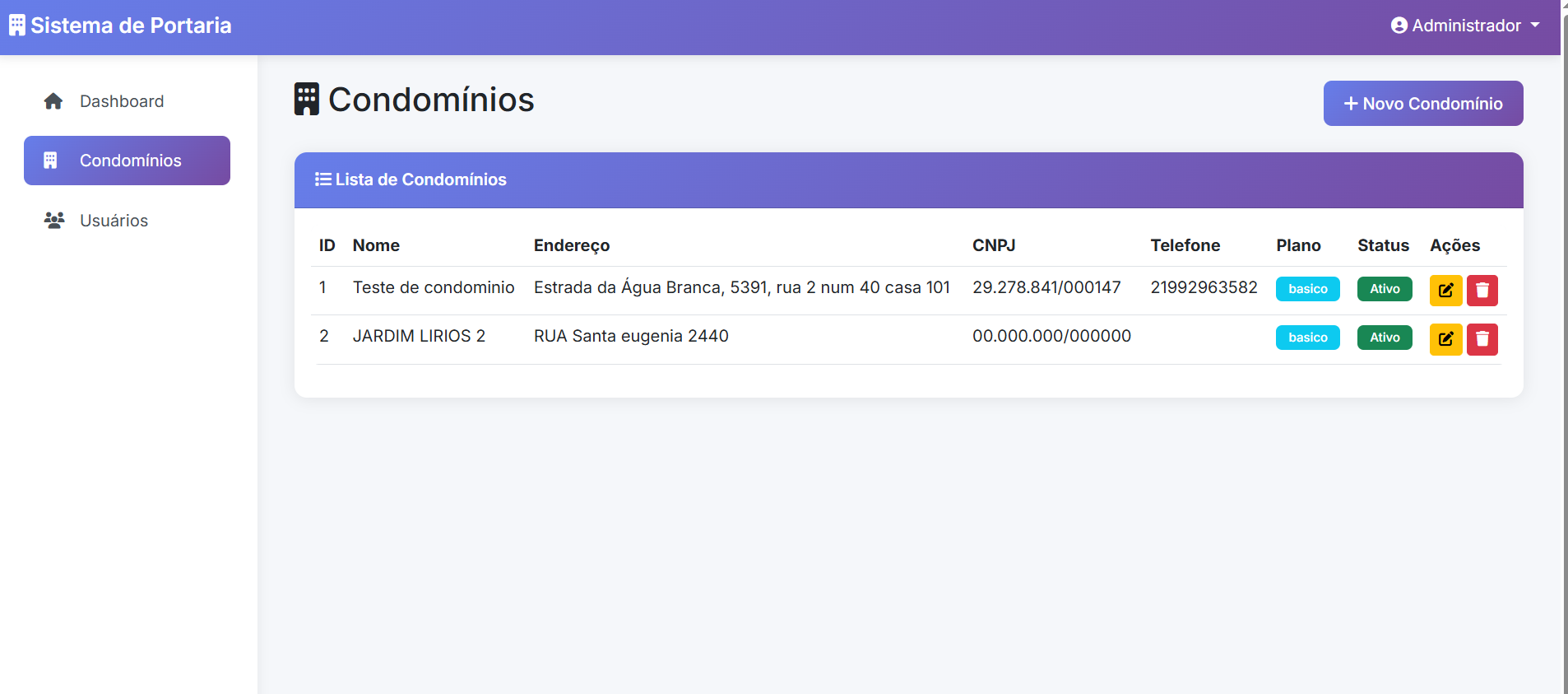This screenshot has height=694, width=1568.
Task: Click the Usuários people icon in sidebar
Action: [x=54, y=221]
